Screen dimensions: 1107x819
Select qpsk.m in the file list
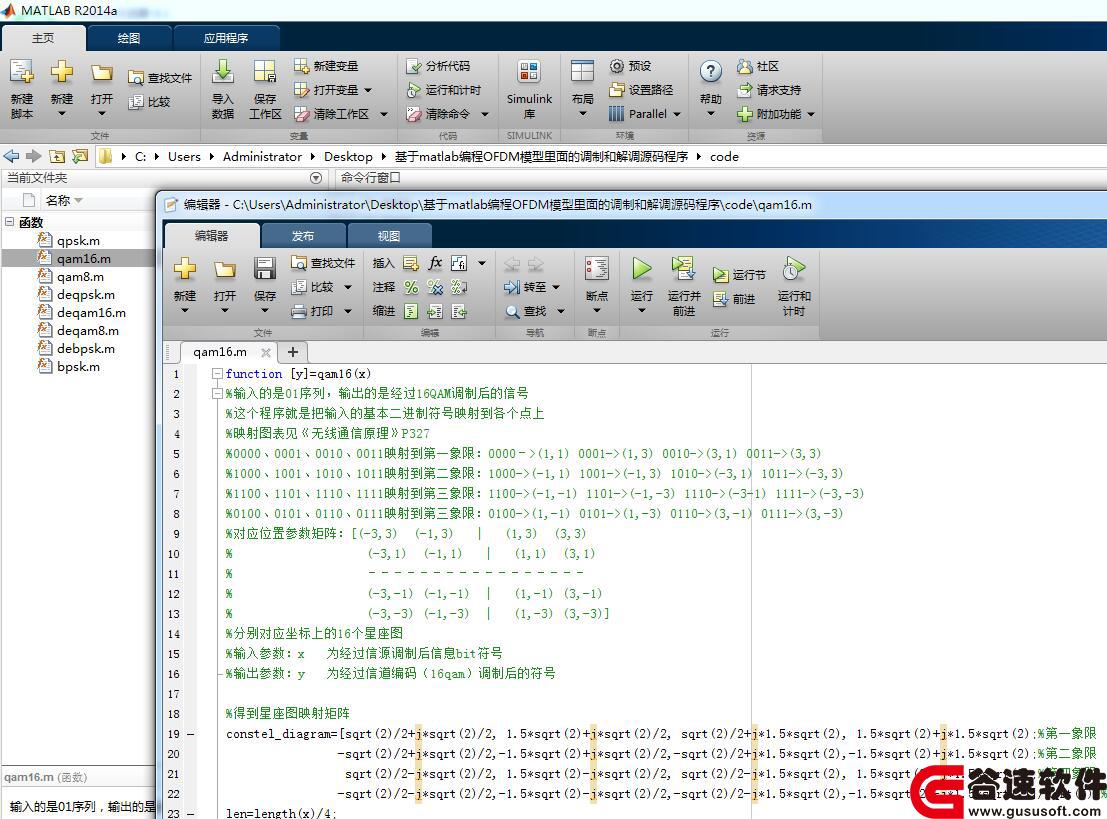tap(78, 241)
